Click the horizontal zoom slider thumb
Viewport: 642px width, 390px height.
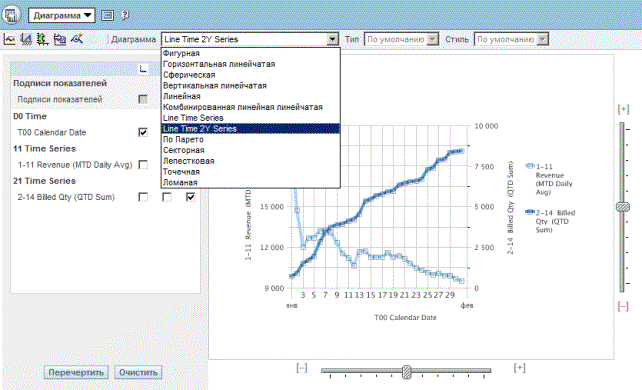[x=406, y=372]
